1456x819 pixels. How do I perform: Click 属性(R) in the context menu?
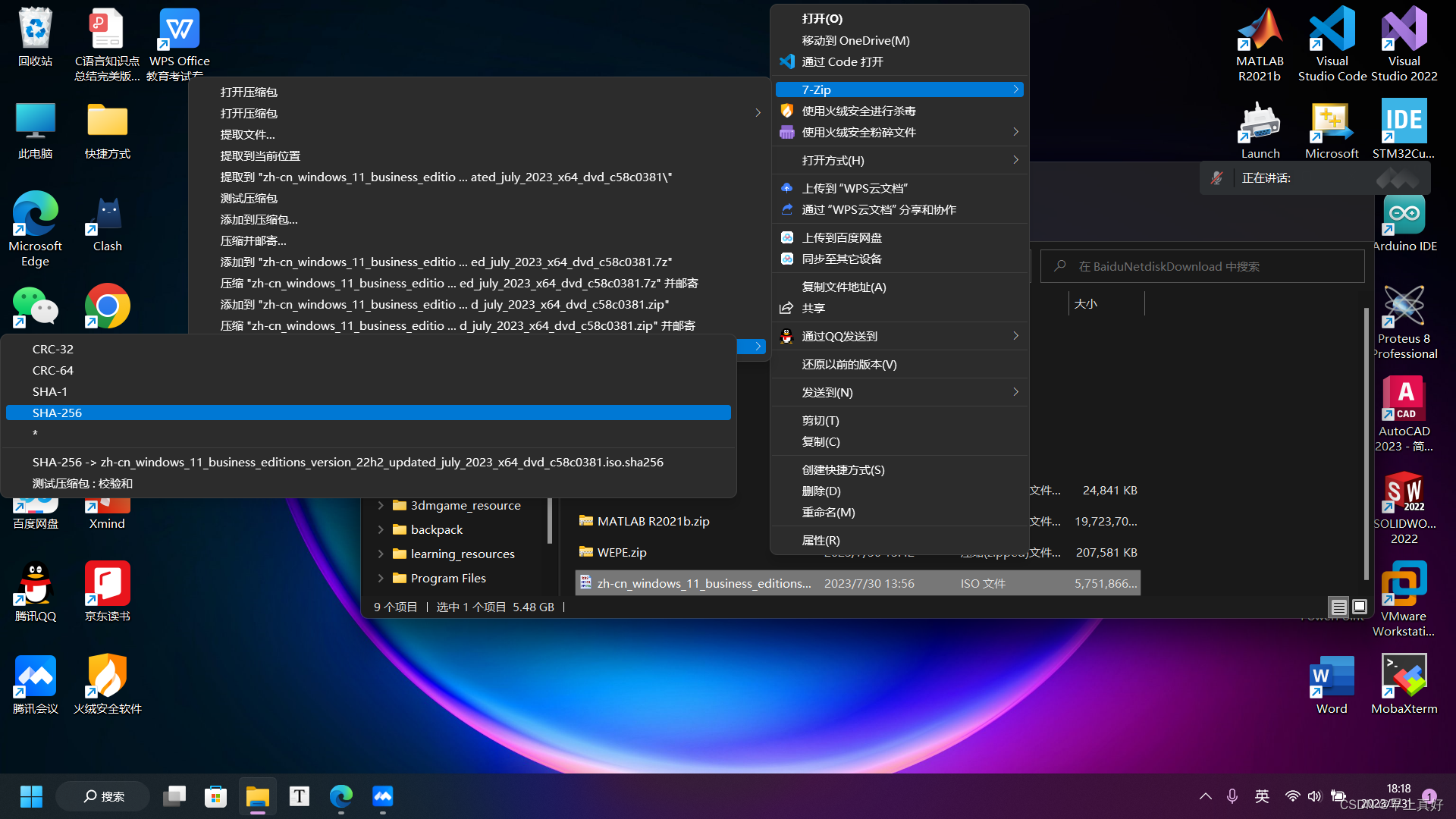821,540
